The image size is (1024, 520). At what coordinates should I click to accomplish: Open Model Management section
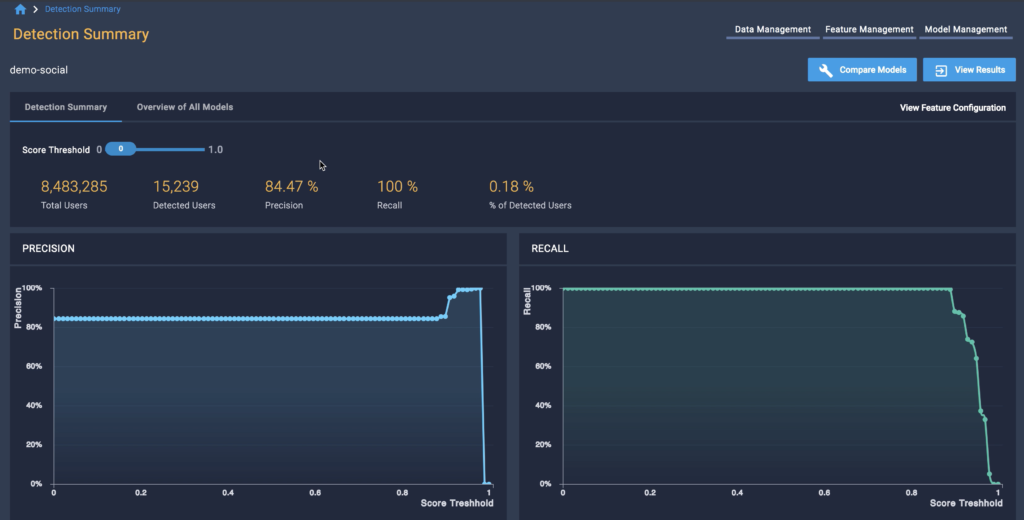point(966,29)
